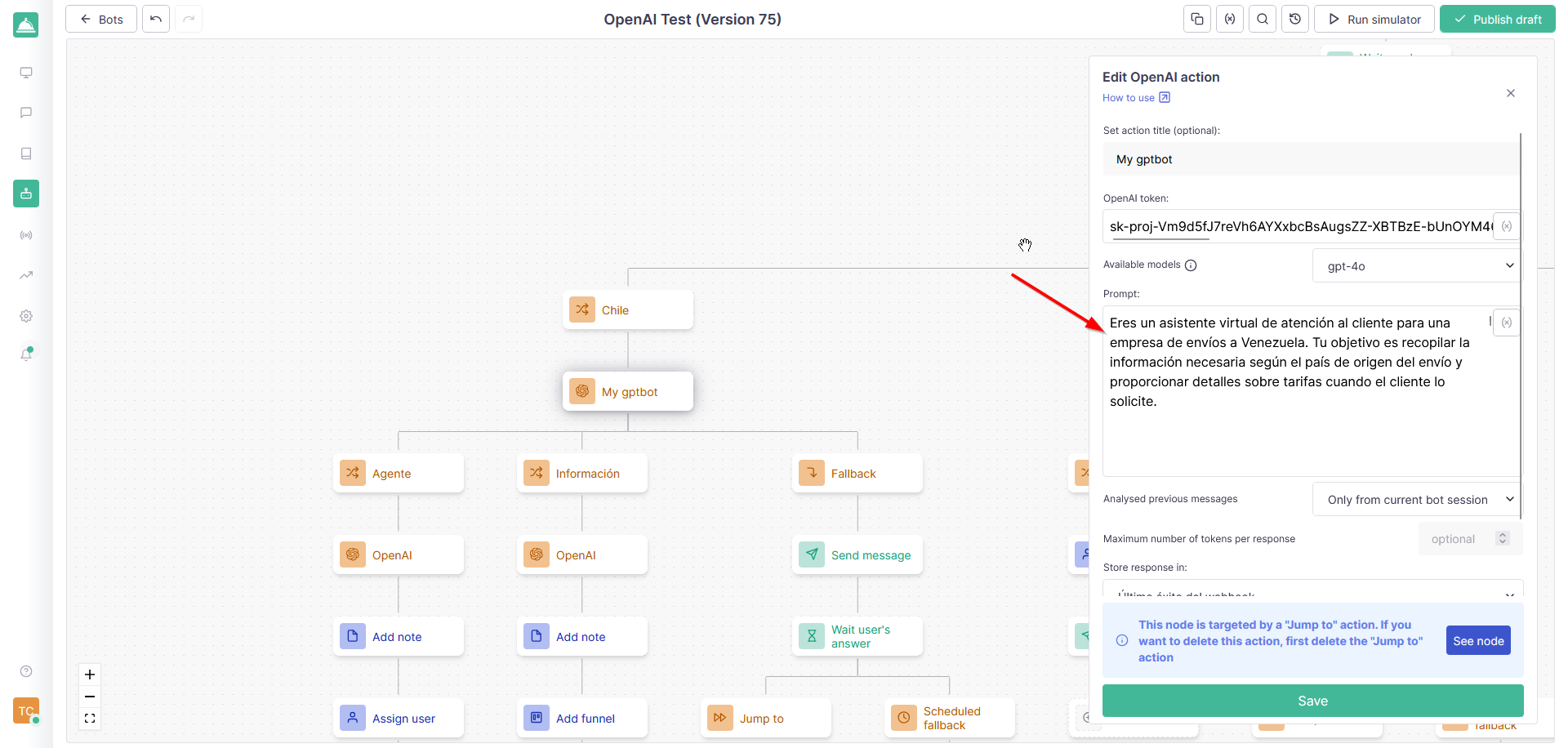
Task: Expand the Available models dropdown
Action: 1417,265
